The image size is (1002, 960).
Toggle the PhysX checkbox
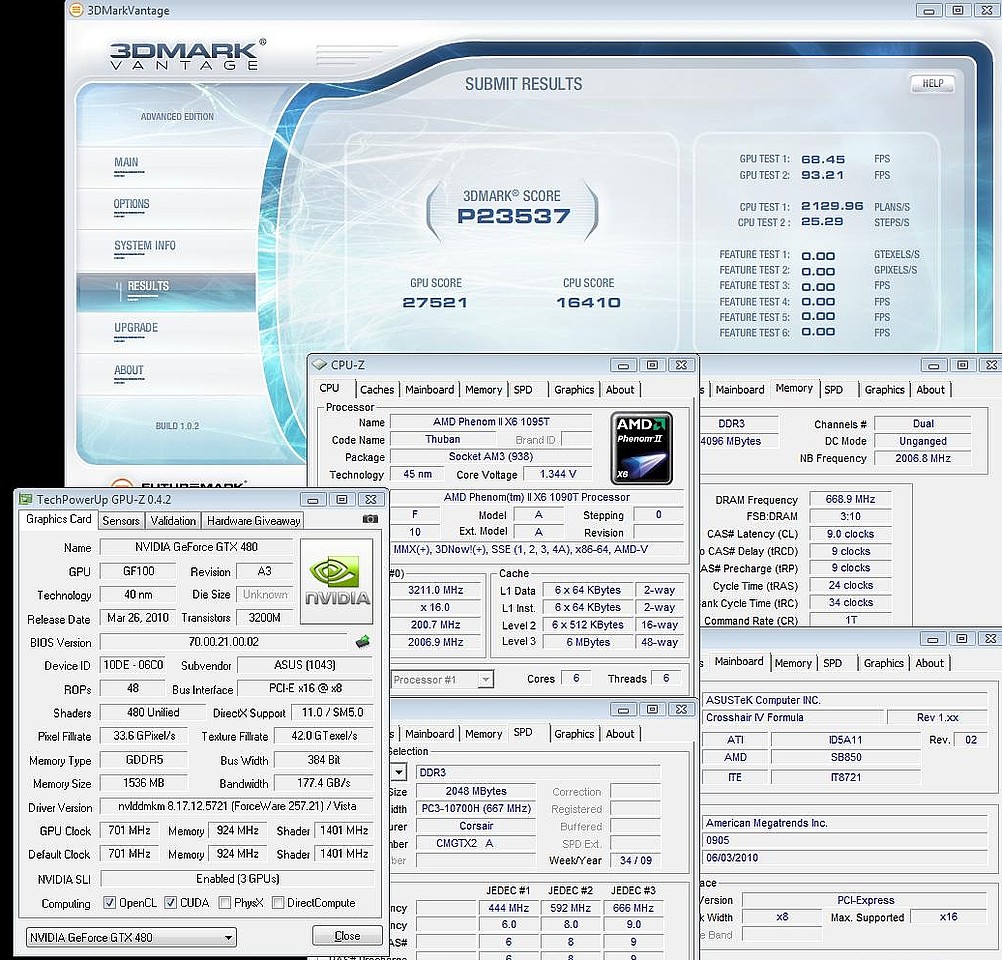pos(224,902)
